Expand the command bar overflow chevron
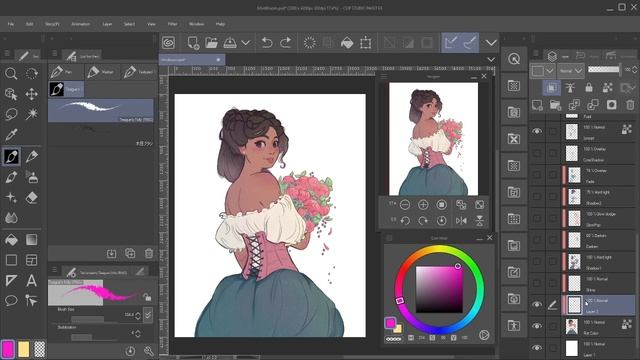This screenshot has width=640, height=360. click(491, 42)
